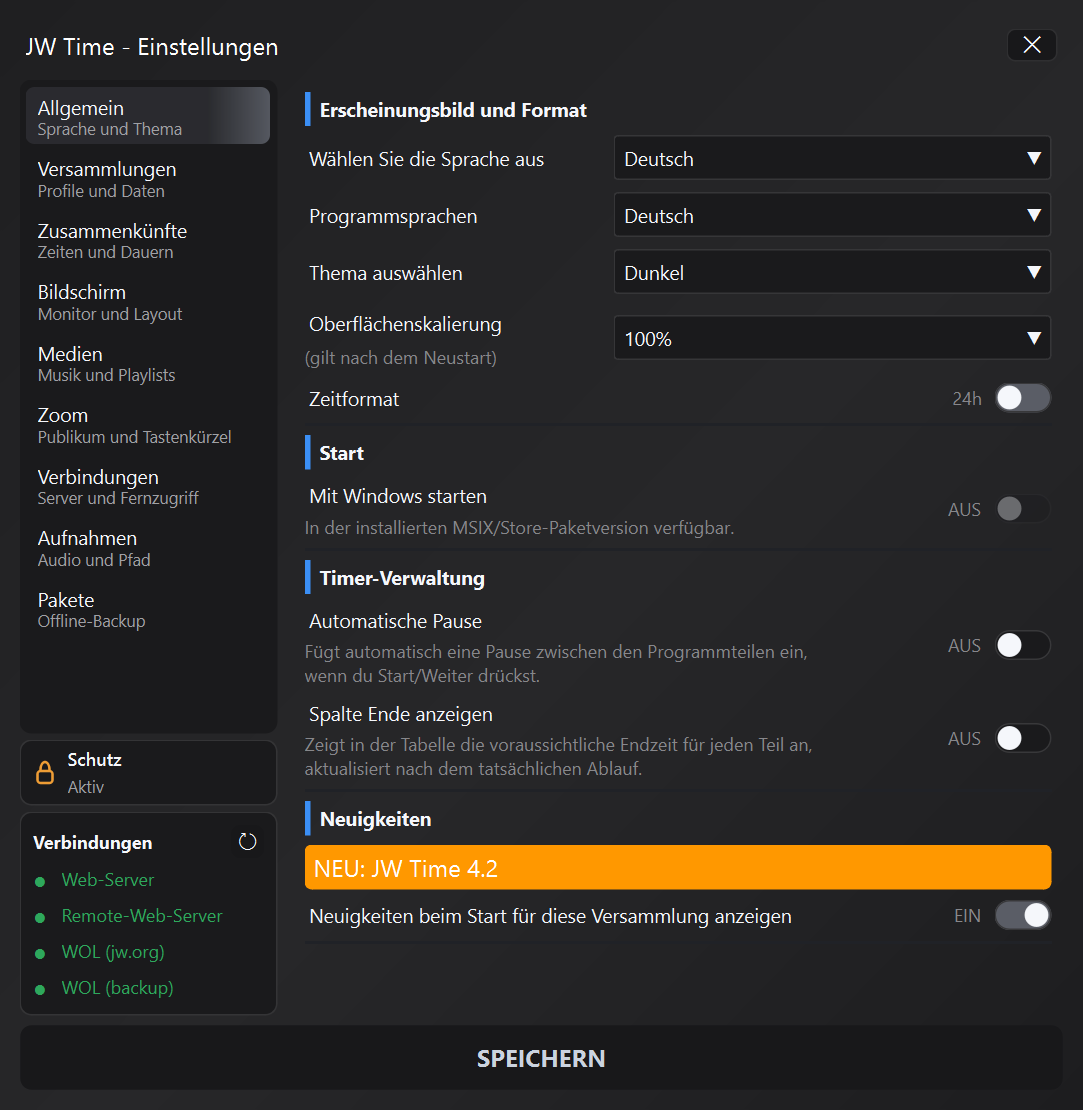
Task: Click the Start section heading
Action: 341,453
